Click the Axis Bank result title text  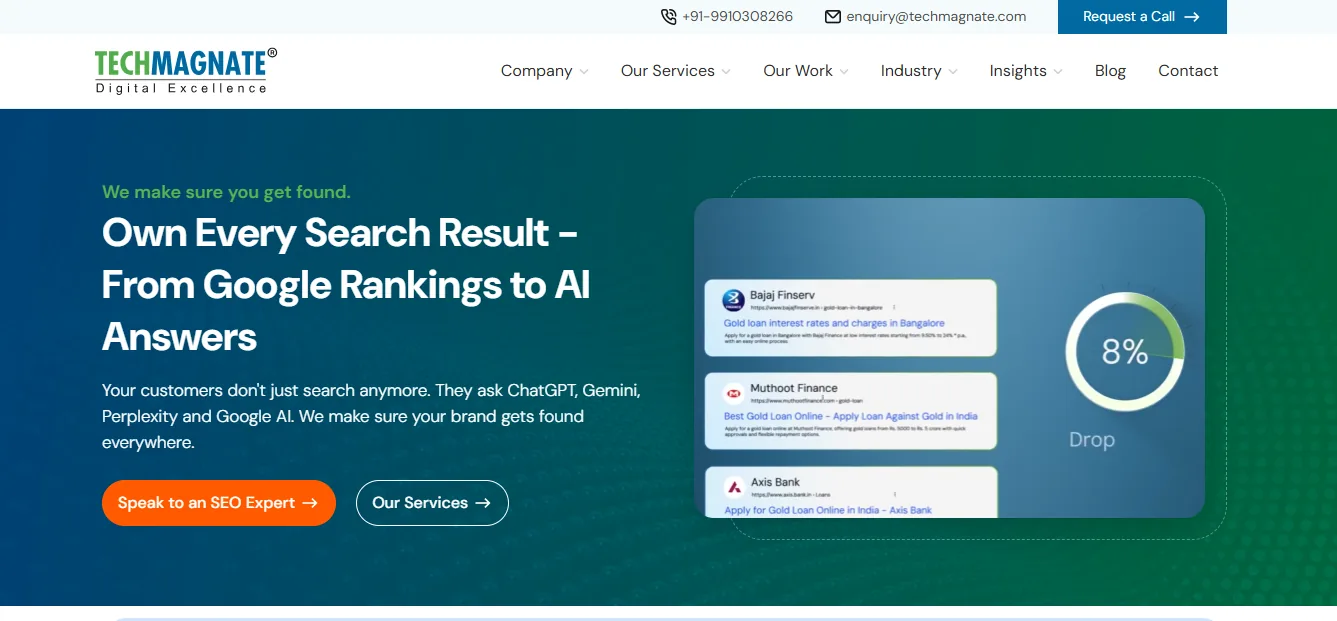[x=776, y=482]
